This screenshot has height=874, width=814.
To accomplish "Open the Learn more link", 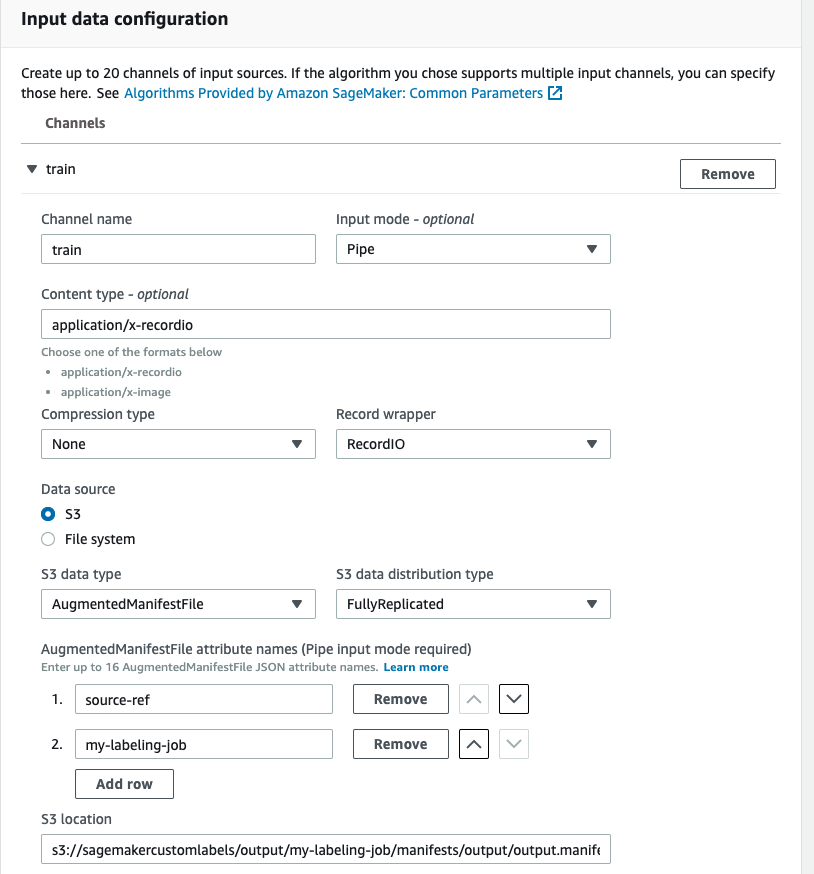I will (416, 667).
